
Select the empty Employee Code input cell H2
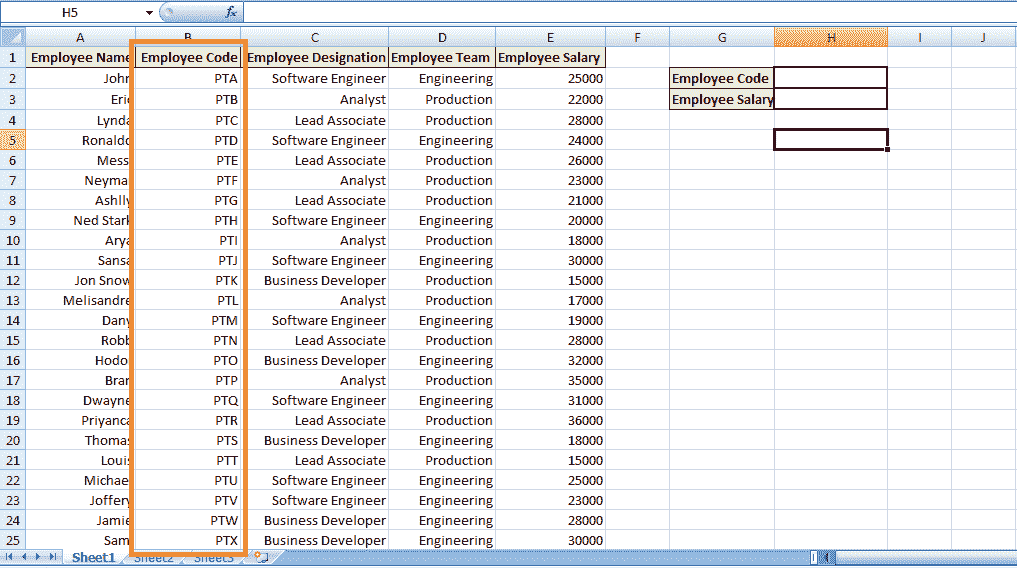pos(830,78)
